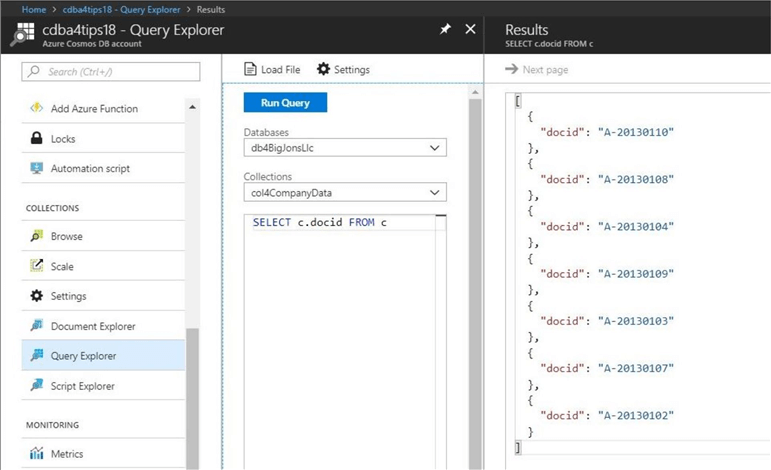Viewport: 771px width, 470px height.
Task: Open the Collections dropdown col4CompanyData
Action: (345, 192)
